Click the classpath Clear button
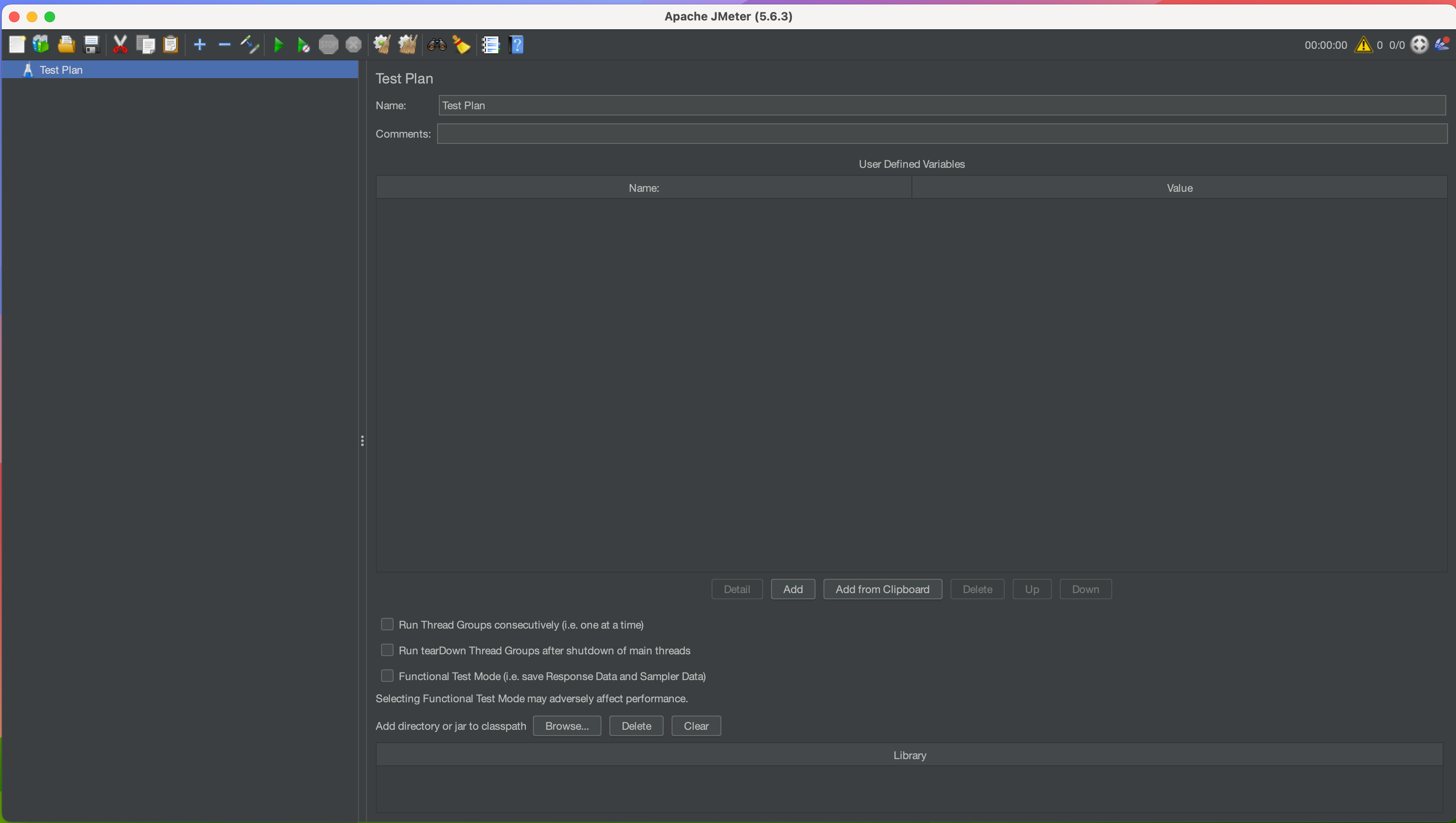The height and width of the screenshot is (823, 1456). pos(696,726)
